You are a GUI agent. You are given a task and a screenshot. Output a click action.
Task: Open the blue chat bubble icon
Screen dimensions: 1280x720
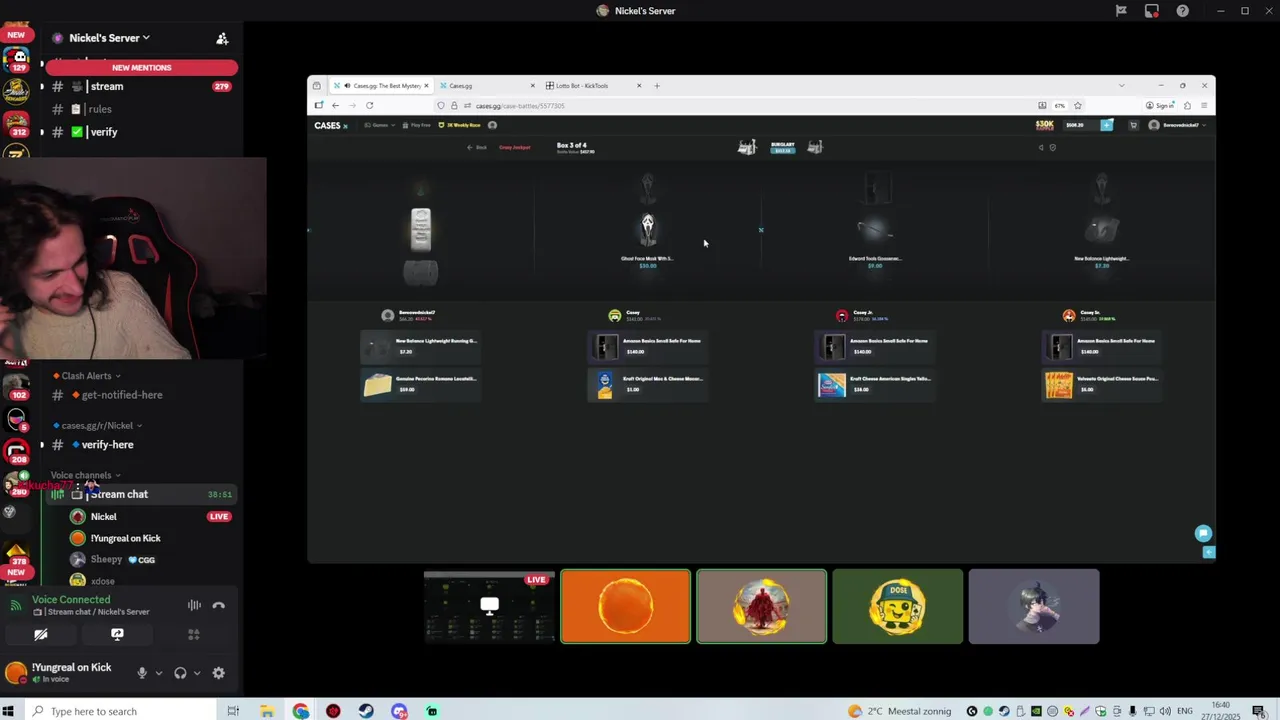click(x=1203, y=534)
